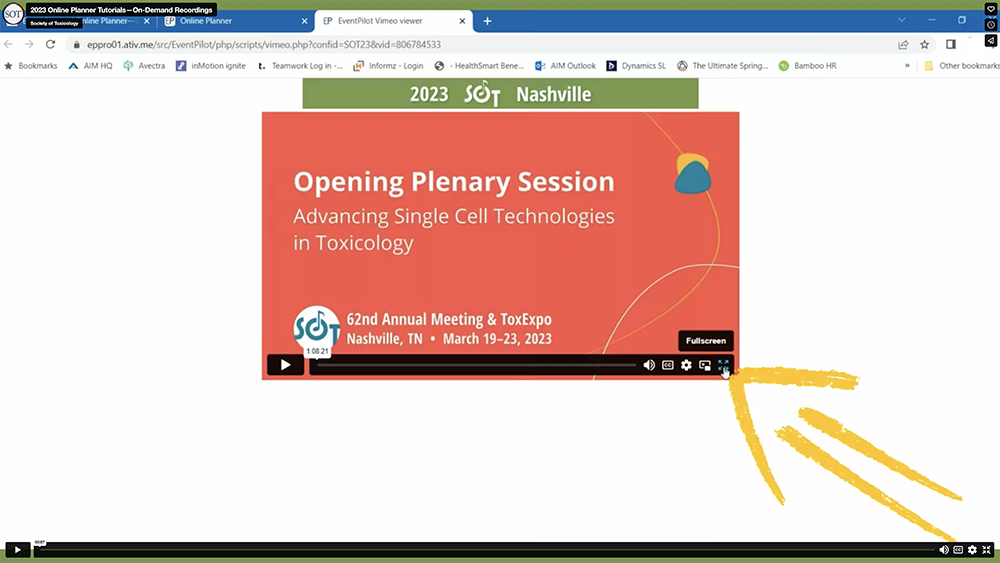Open the 2023 Online Planner Tutorials title
This screenshot has height=563, width=1000.
[x=121, y=10]
